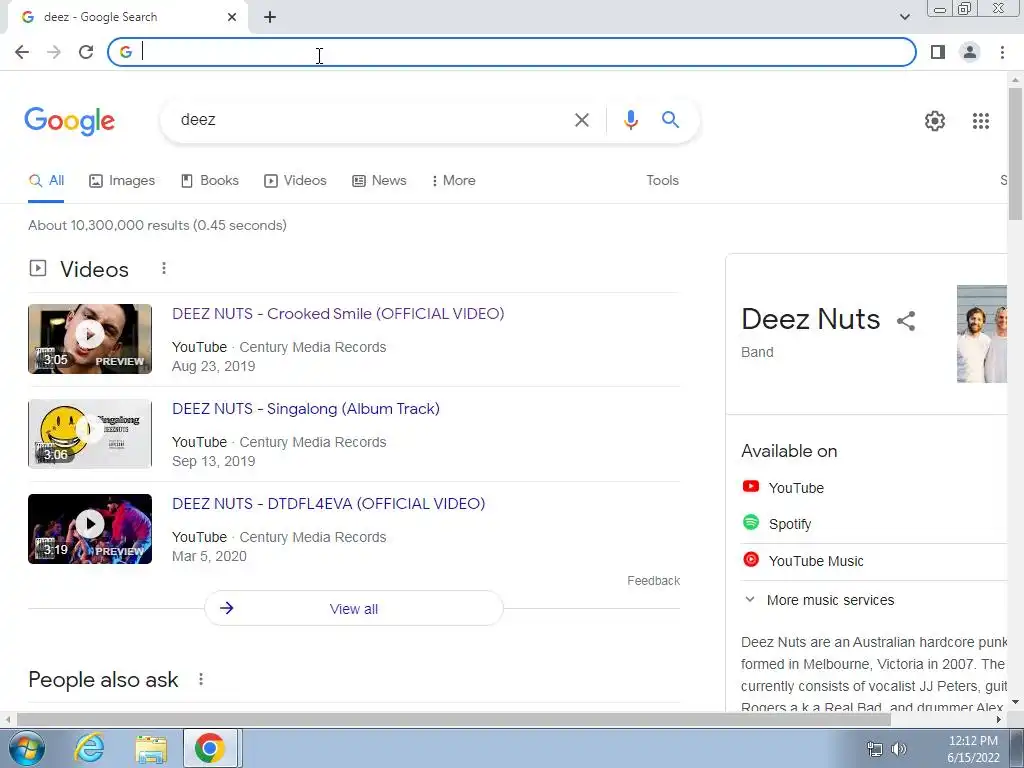Switch to the News tab
The height and width of the screenshot is (768, 1024).
379,181
